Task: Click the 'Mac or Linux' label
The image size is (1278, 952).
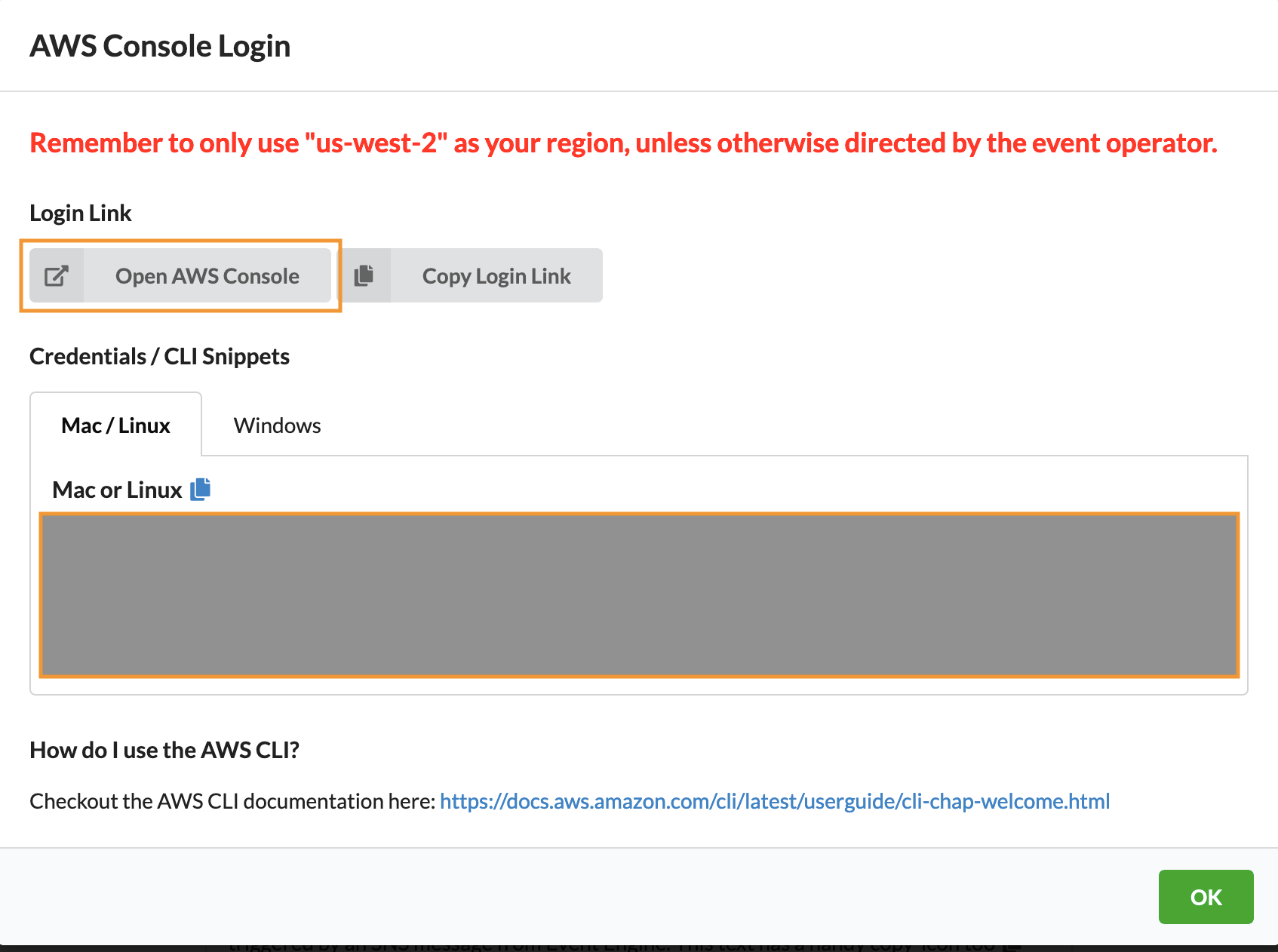Action: pyautogui.click(x=117, y=490)
